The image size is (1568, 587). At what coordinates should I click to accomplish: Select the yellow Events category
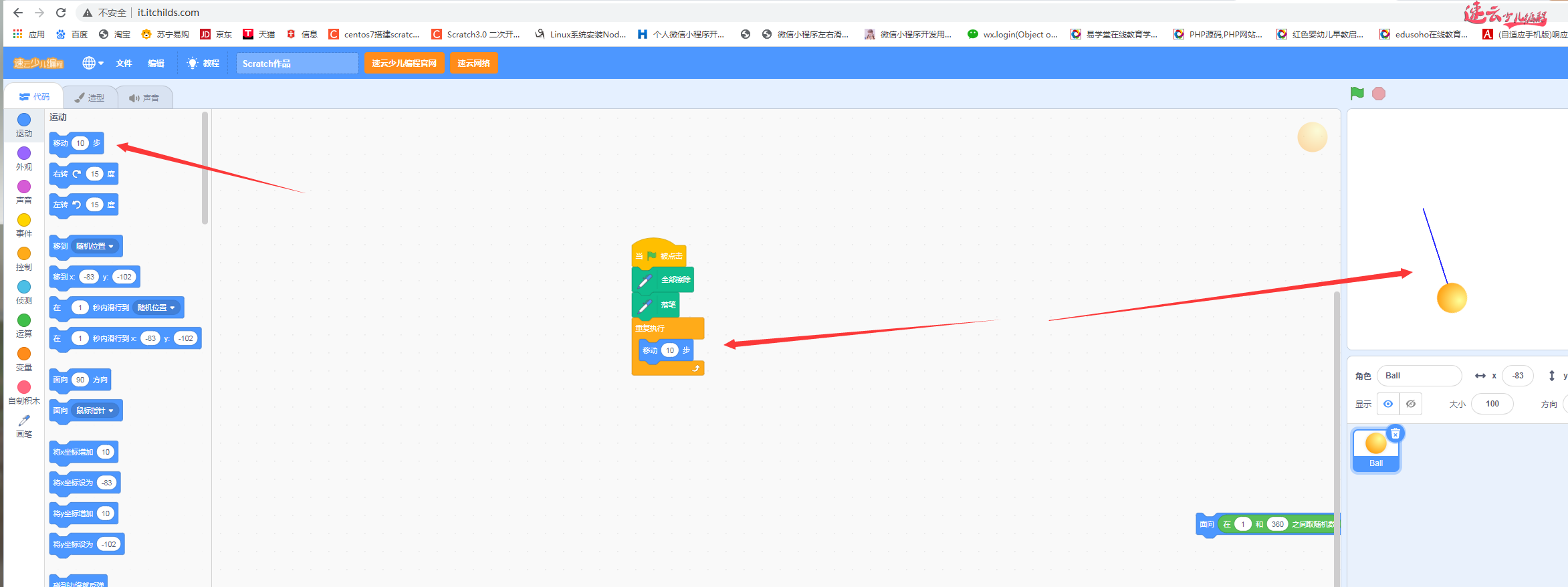tap(24, 221)
